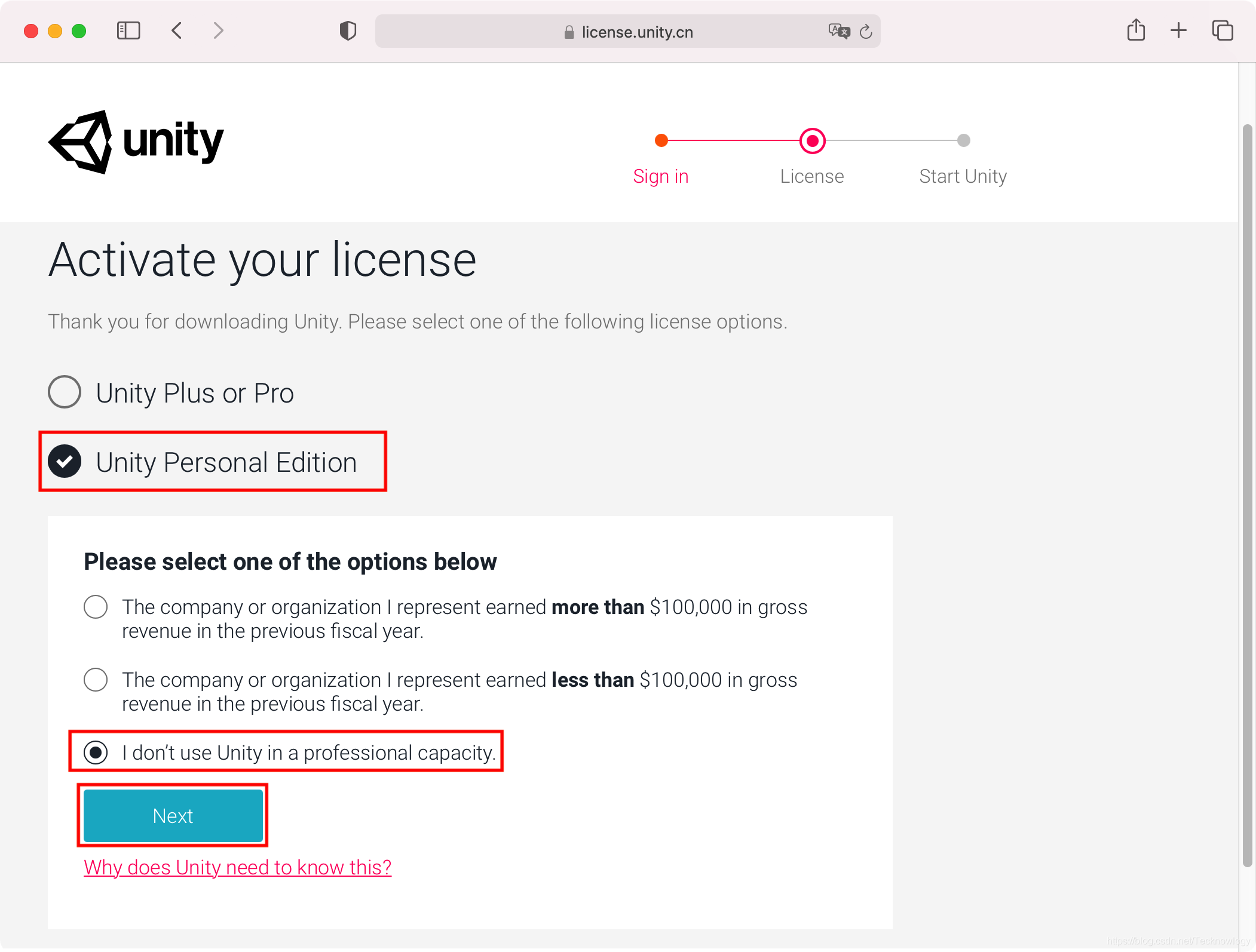Choose the earned less than $100,000 option
Image resolution: width=1256 pixels, height=952 pixels.
click(x=96, y=680)
